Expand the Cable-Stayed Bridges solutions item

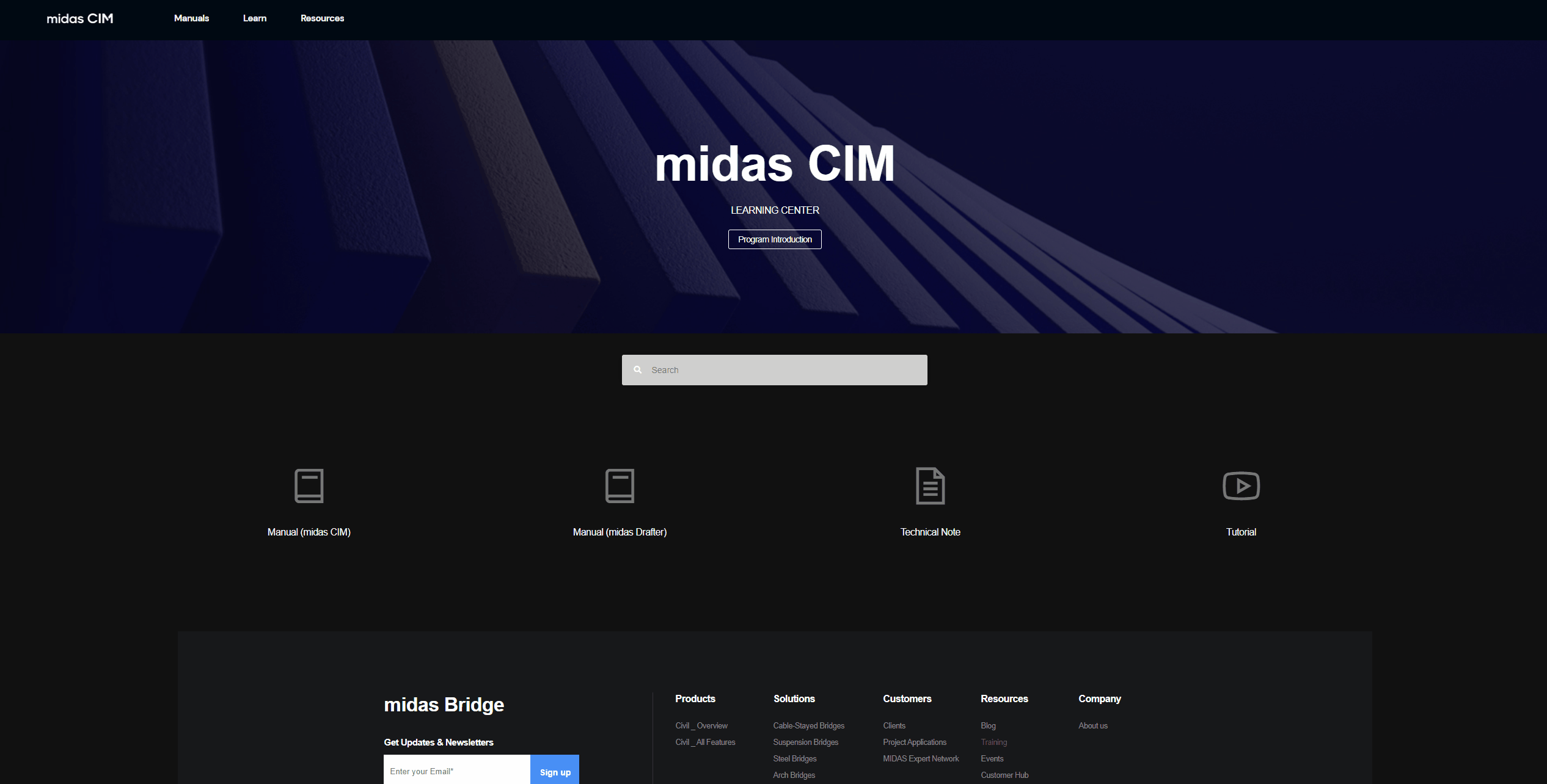pyautogui.click(x=808, y=725)
